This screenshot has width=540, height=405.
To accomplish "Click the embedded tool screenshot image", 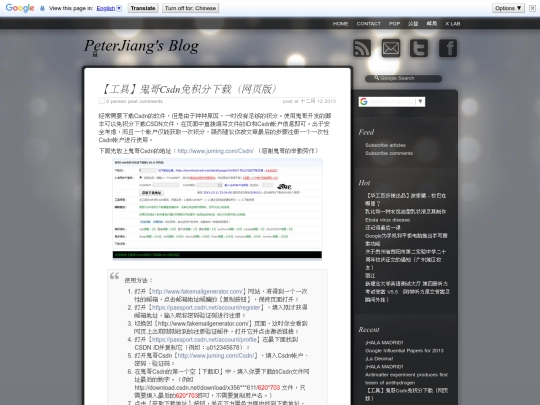I will [217, 208].
